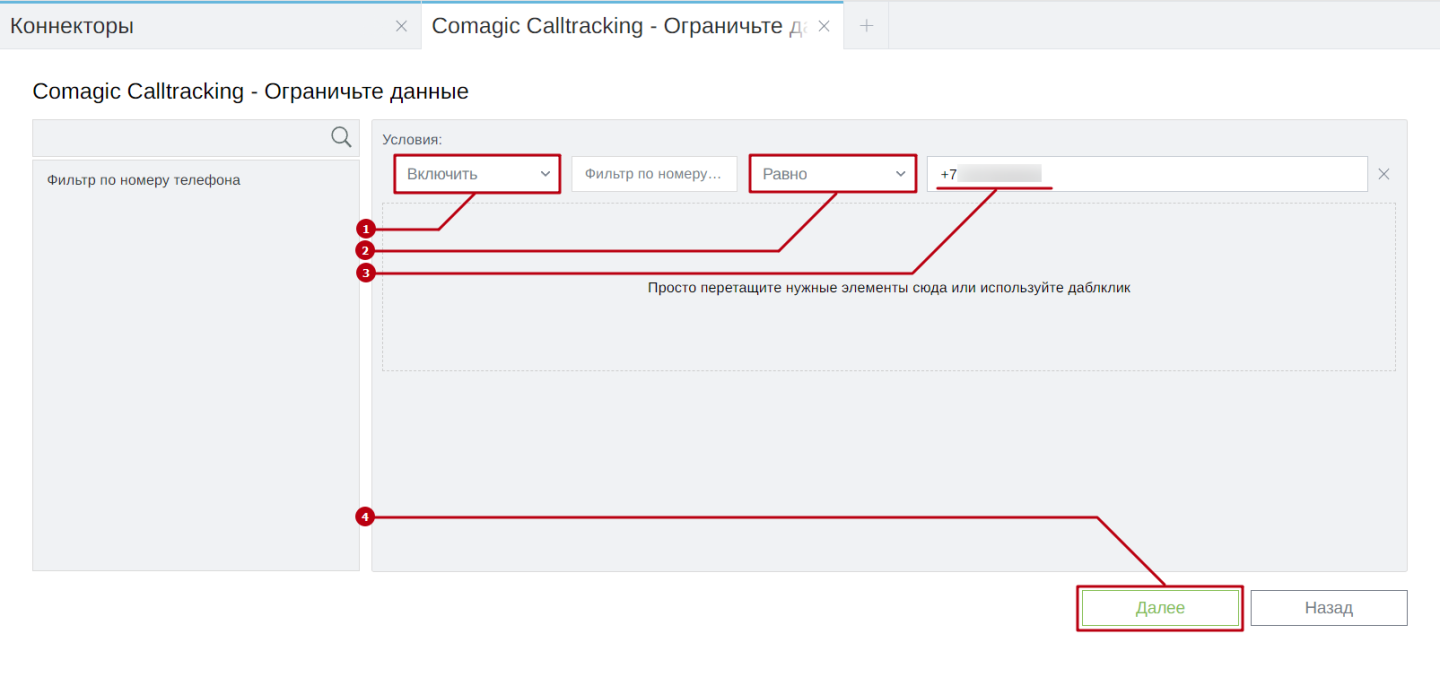
Task: Click the red annotation marker 4
Action: [366, 517]
